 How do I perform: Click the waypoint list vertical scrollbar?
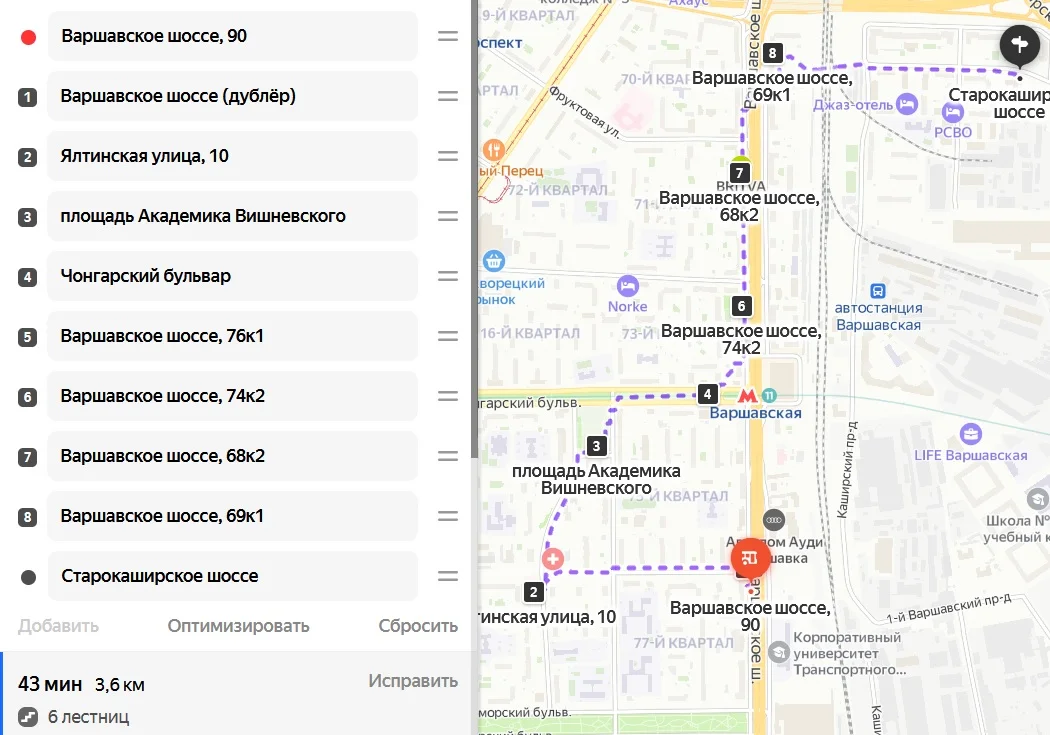474,228
